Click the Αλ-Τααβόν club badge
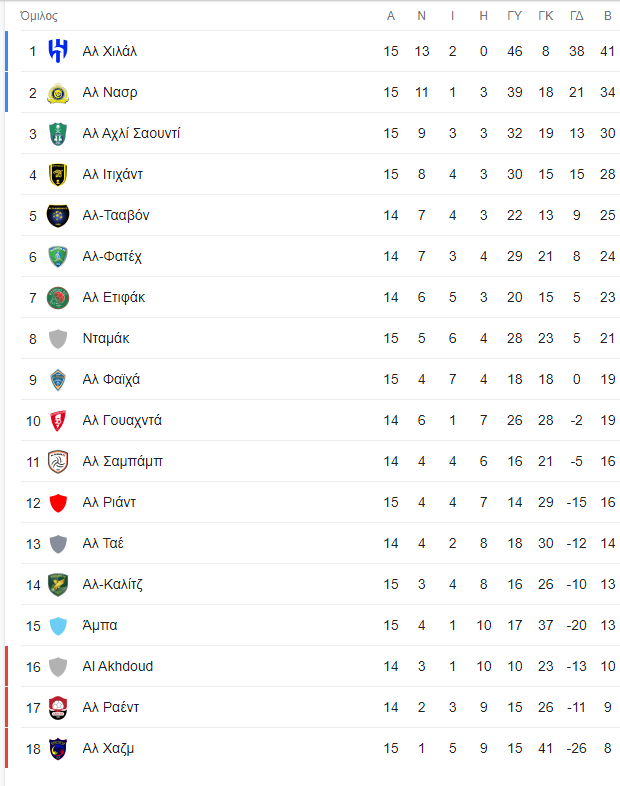620x786 pixels. (x=58, y=216)
